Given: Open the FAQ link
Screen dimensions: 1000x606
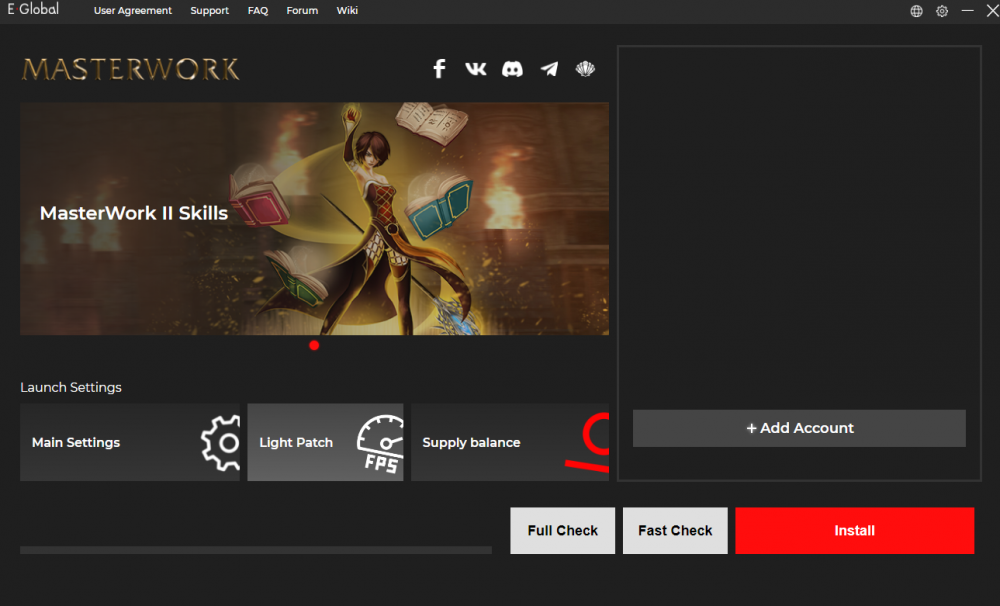Looking at the screenshot, I should [258, 11].
